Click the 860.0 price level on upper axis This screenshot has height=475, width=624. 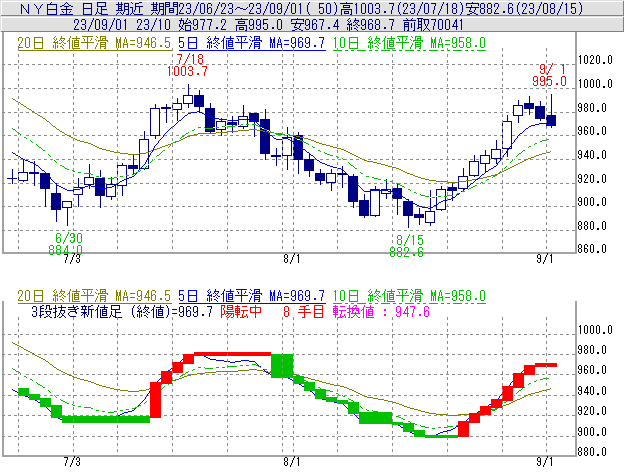592,249
